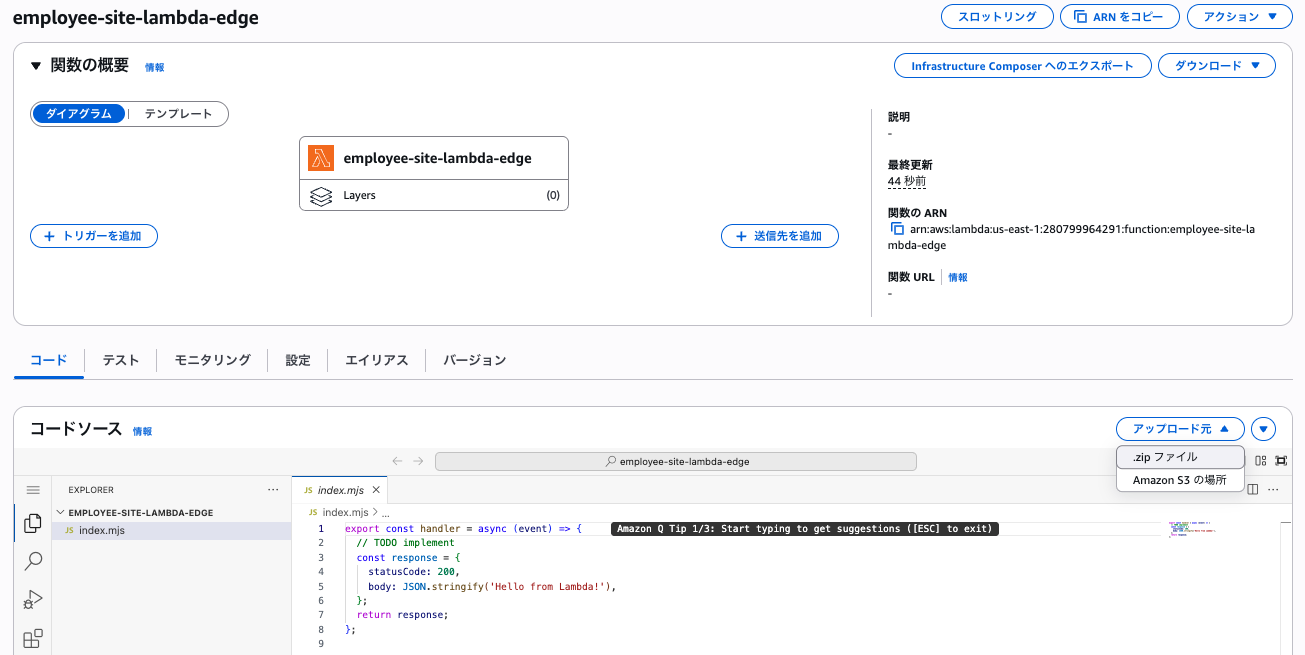1305x655 pixels.
Task: Click line number 9 in the gutter
Action: (321, 644)
